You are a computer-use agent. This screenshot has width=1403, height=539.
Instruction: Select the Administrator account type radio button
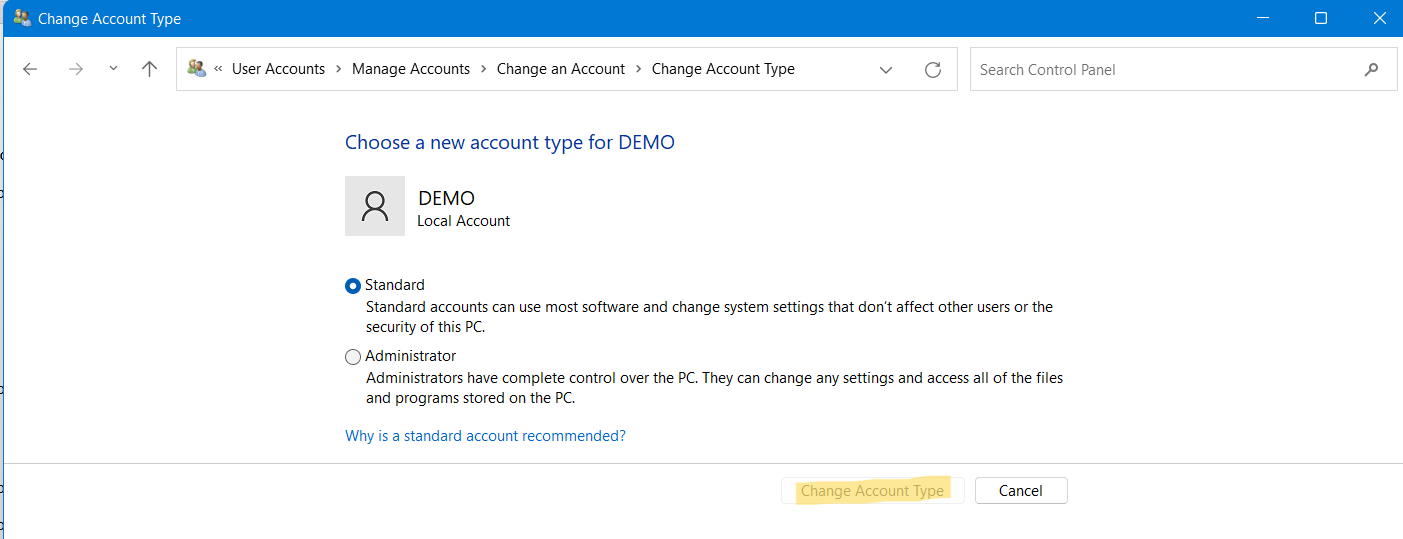353,357
